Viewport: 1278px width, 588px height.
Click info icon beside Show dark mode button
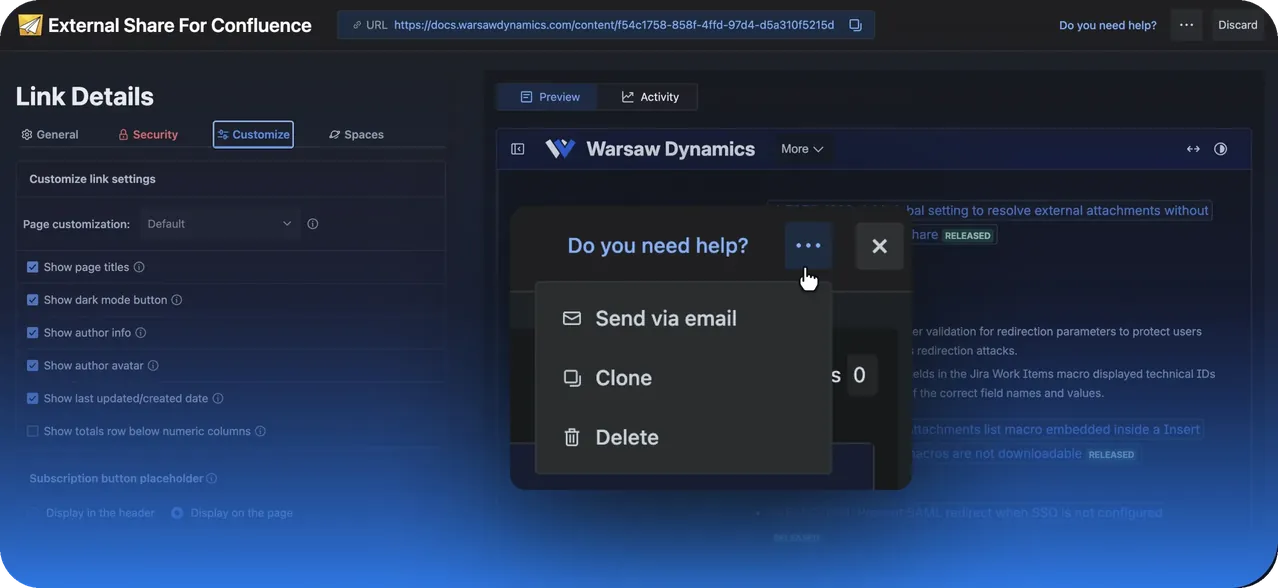click(177, 300)
